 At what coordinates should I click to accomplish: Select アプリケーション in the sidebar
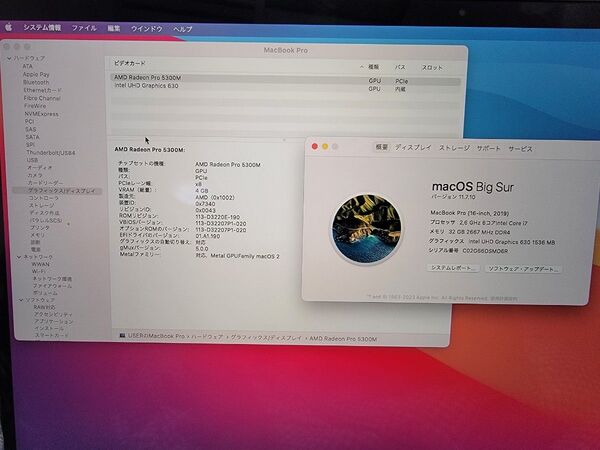click(54, 322)
